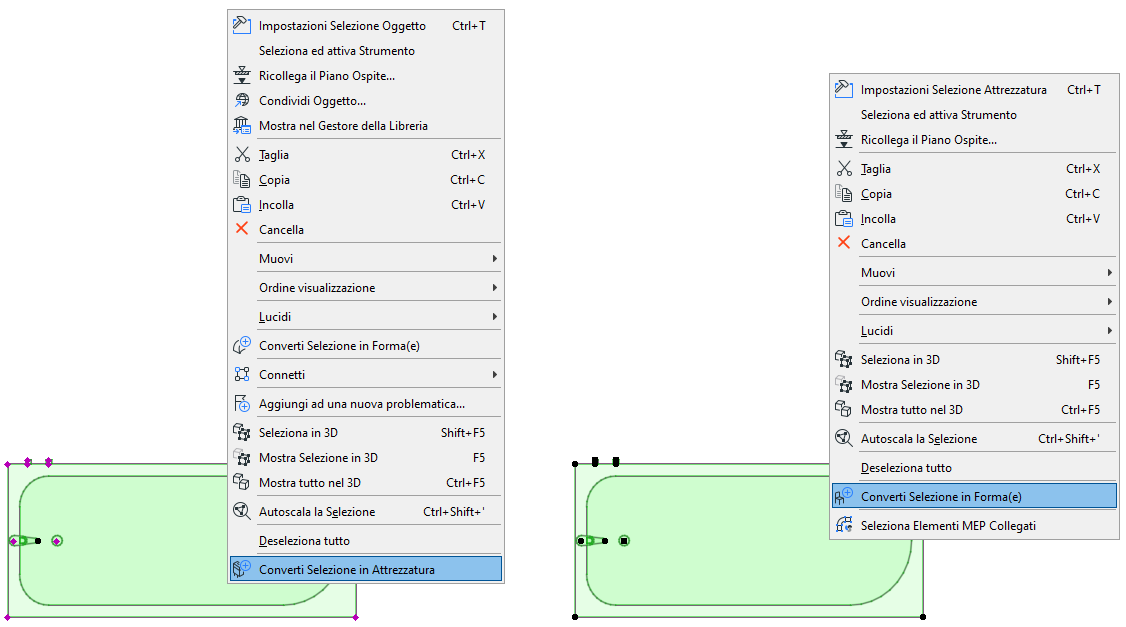Image resolution: width=1126 pixels, height=627 pixels.
Task: Choose Seleziona Elementi MEP Collegati
Action: click(x=974, y=525)
